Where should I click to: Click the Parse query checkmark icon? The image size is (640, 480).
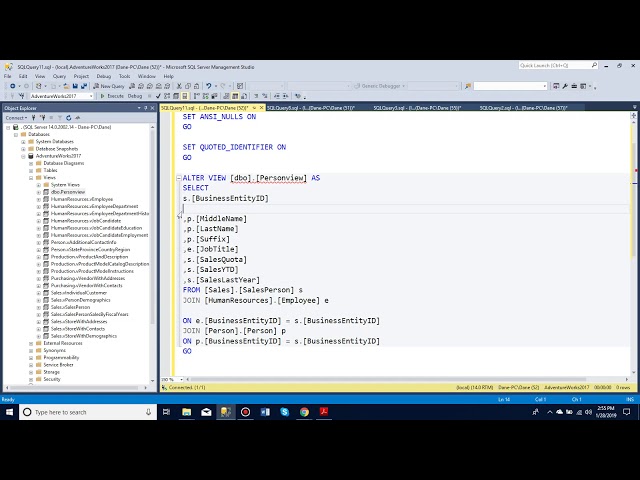click(x=158, y=96)
